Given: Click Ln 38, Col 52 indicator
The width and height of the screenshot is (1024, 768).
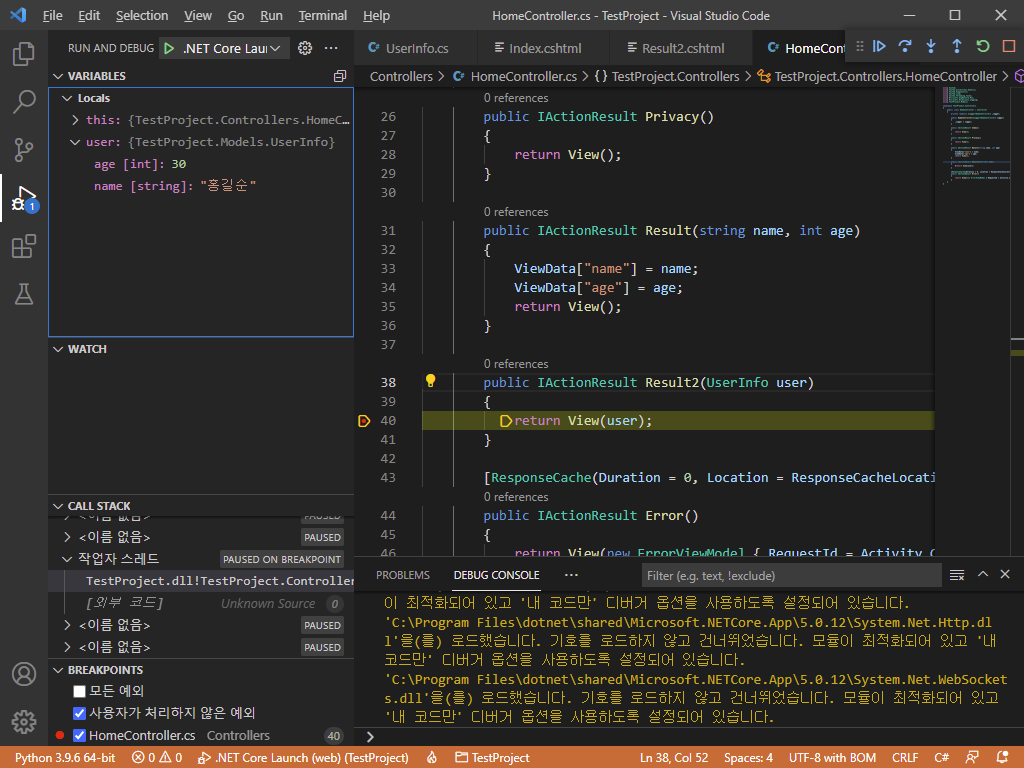Looking at the screenshot, I should click(673, 758).
